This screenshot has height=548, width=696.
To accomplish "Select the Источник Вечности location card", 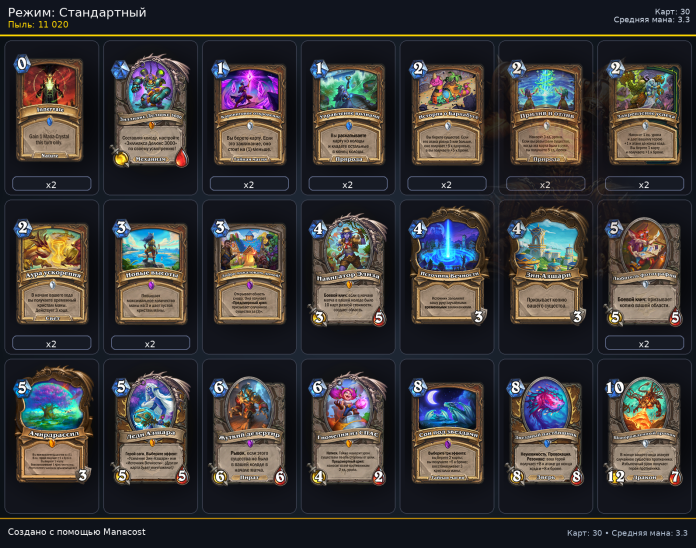I will [x=447, y=266].
